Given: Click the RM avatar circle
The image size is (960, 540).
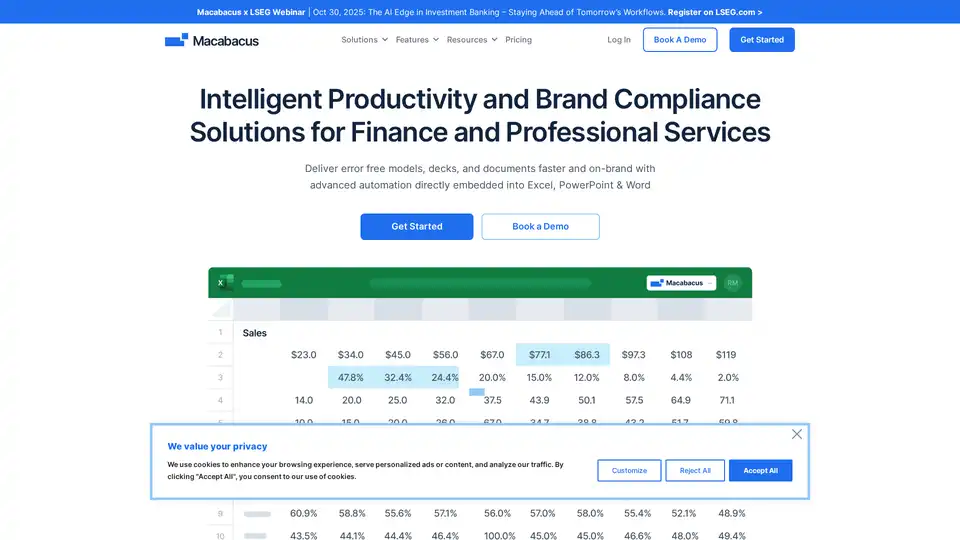Looking at the screenshot, I should point(733,283).
